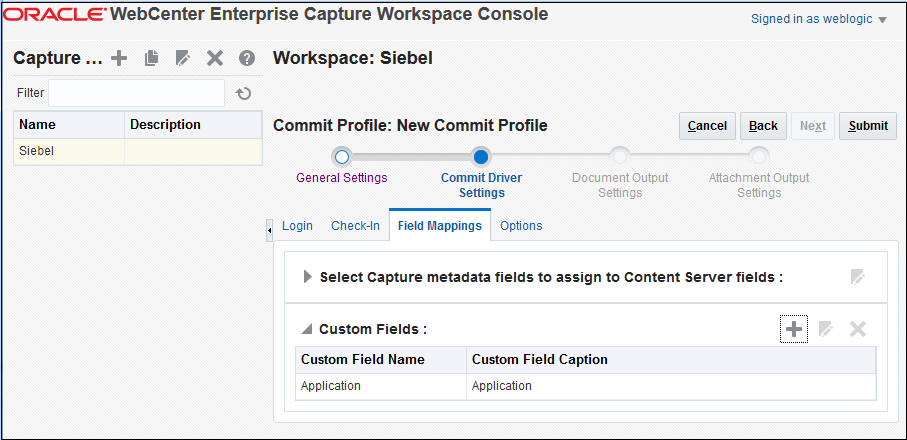Edit Capture metadata field mappings
The height and width of the screenshot is (440, 907).
(x=857, y=277)
